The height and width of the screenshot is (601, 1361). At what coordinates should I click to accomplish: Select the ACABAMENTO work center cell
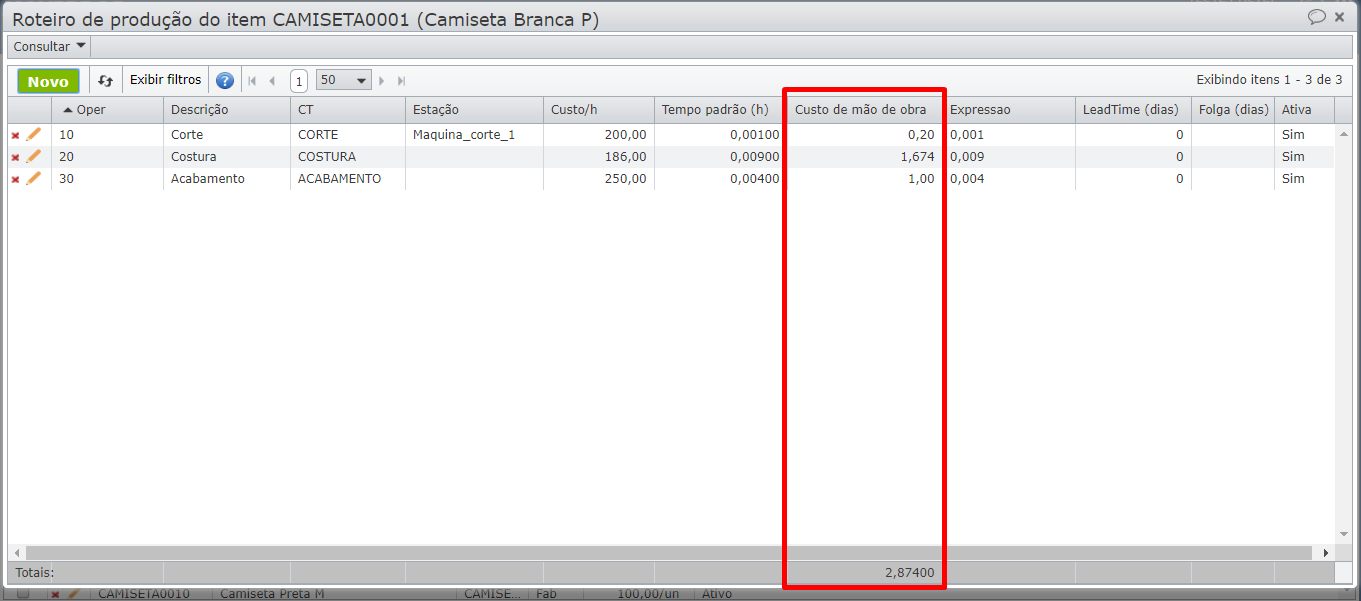347,178
